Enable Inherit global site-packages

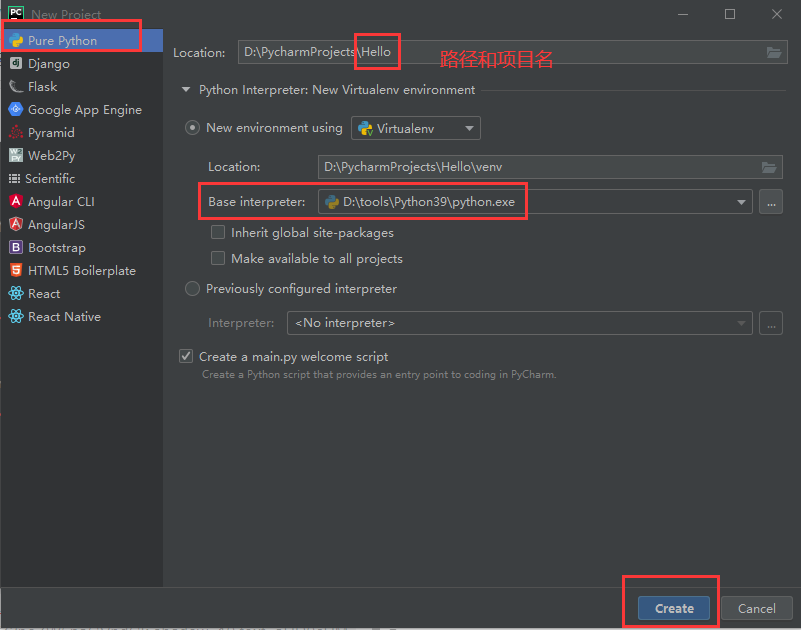[x=218, y=232]
